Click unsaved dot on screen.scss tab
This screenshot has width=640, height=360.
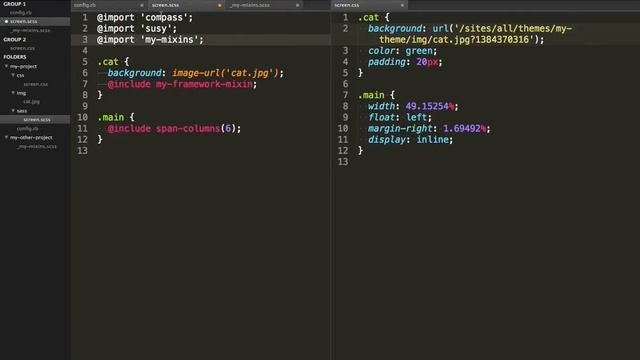(220, 5)
